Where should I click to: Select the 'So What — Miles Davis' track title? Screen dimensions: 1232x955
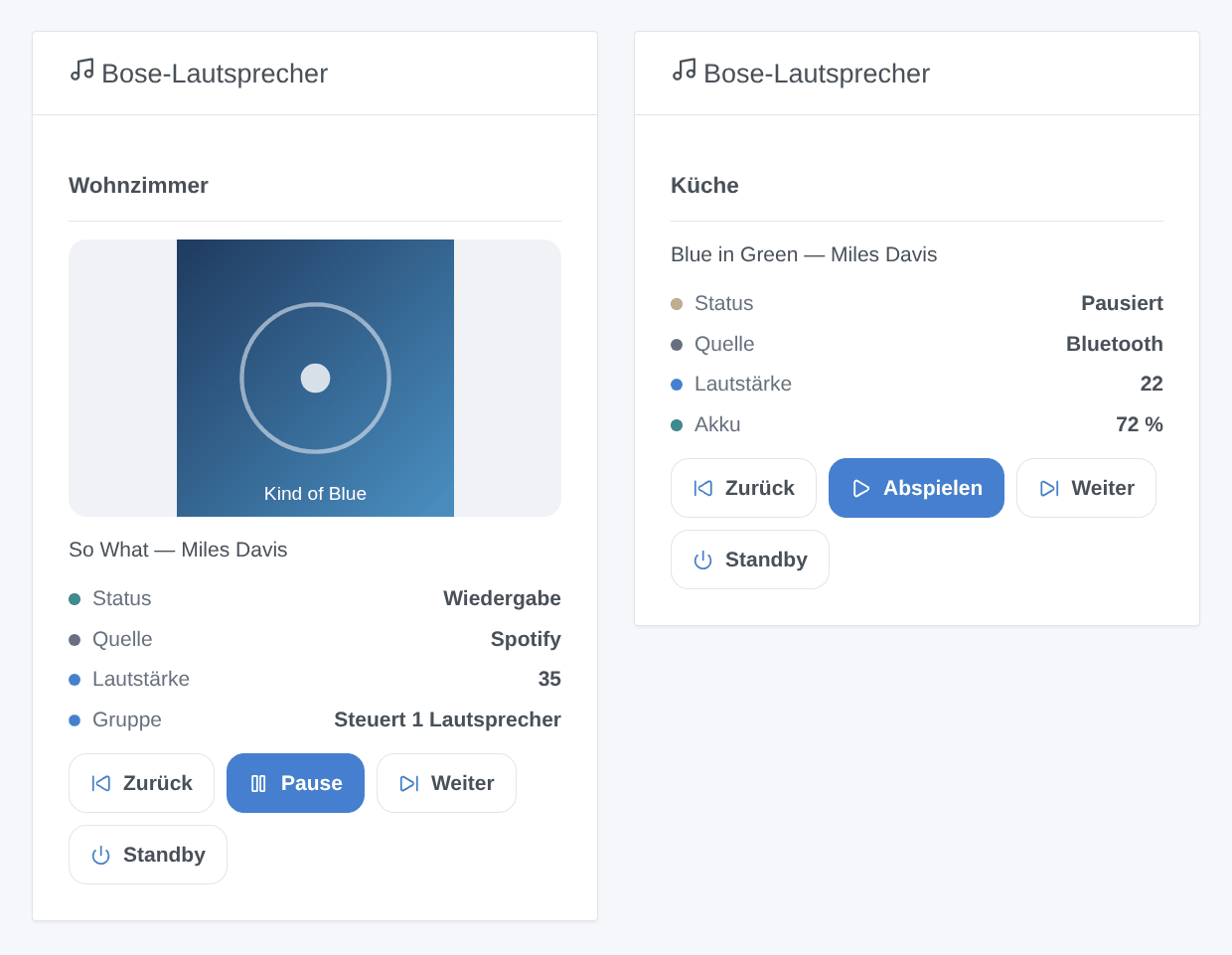(178, 550)
